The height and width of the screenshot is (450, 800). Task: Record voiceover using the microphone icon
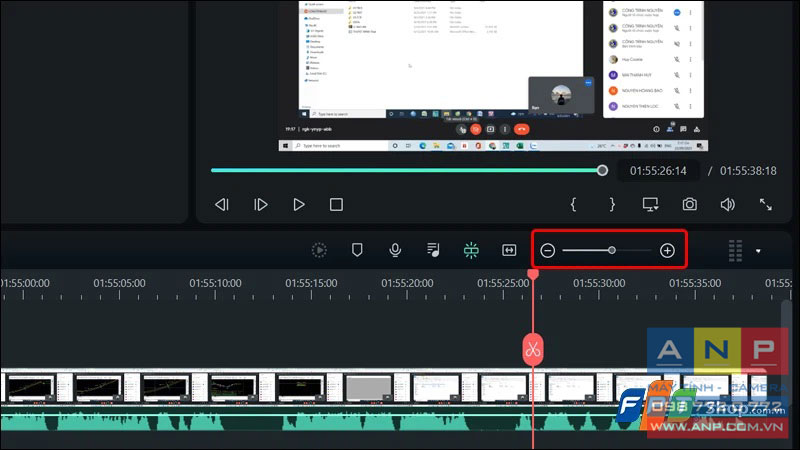pos(395,250)
